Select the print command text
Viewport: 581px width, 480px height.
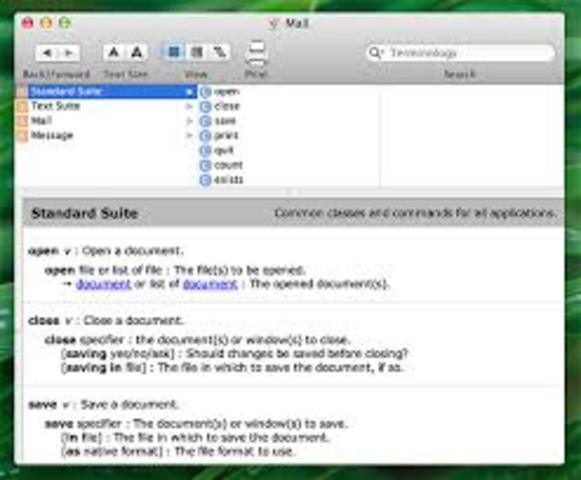tap(226, 136)
